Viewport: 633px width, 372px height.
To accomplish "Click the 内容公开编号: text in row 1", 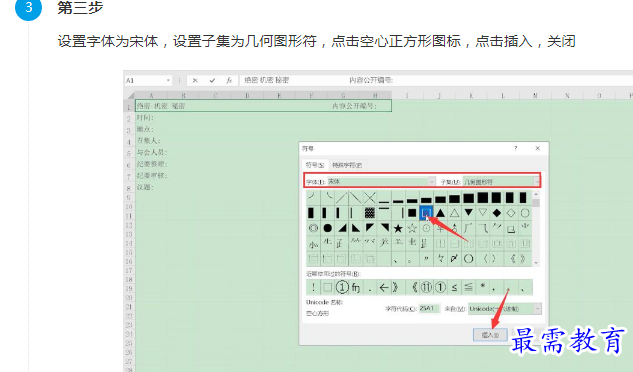I will pos(354,106).
